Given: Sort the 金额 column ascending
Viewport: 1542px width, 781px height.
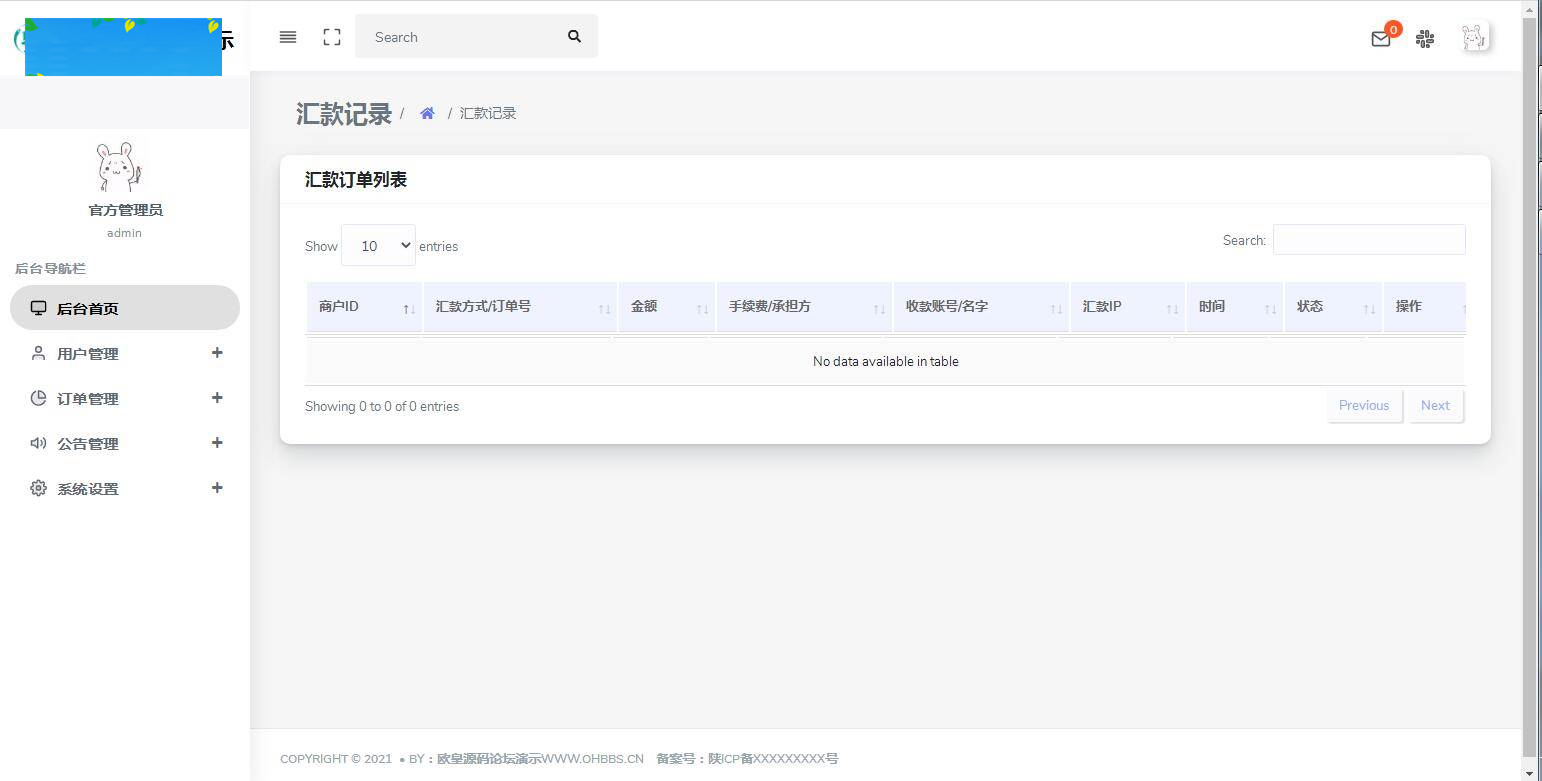Looking at the screenshot, I should tap(644, 306).
